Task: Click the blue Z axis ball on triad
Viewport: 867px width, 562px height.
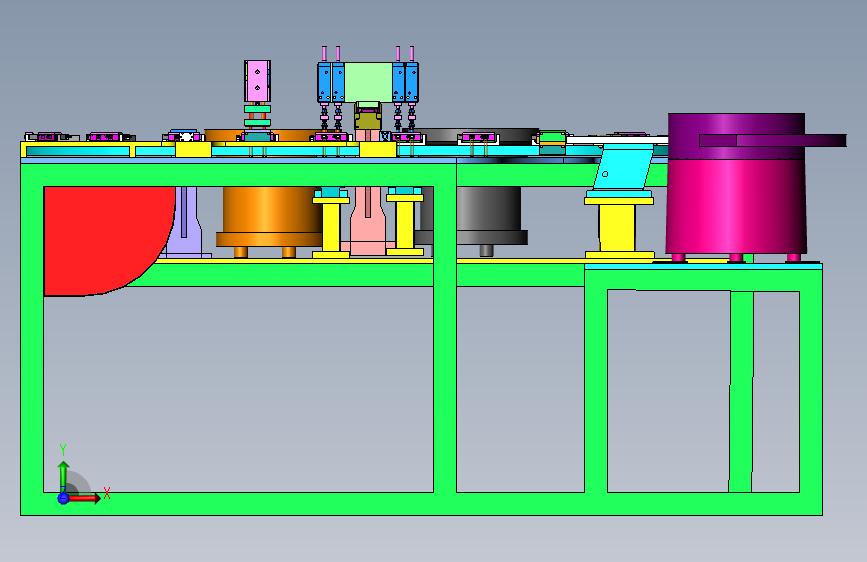Action: [63, 498]
